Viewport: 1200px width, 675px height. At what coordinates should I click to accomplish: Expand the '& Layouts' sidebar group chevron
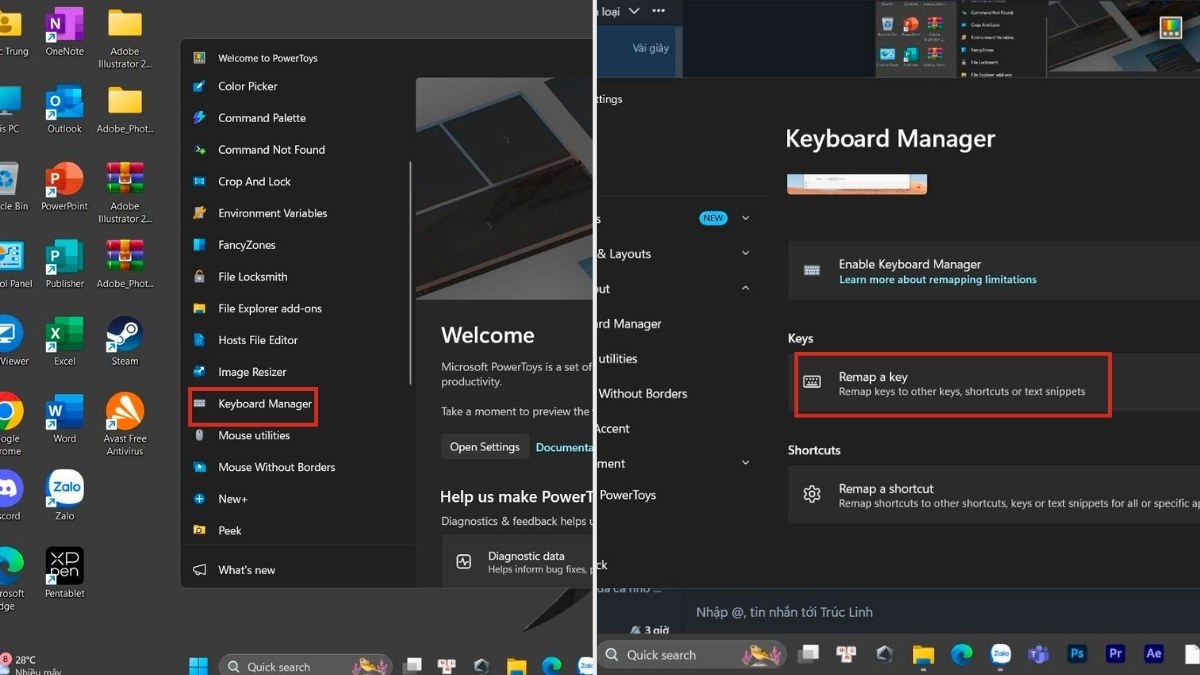click(745, 254)
